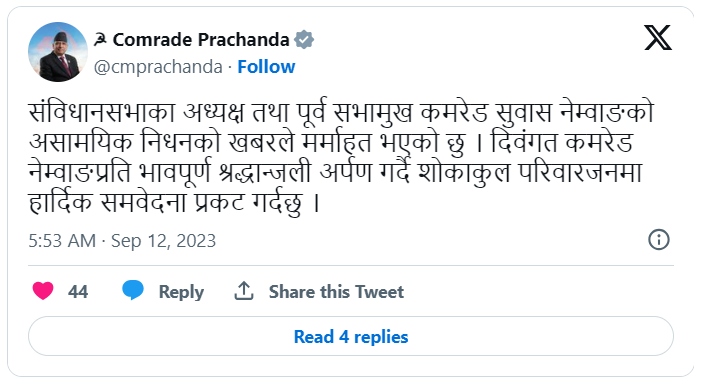Click the hammer and sickle emoji
Image resolution: width=722 pixels, height=383 pixels.
coord(100,40)
